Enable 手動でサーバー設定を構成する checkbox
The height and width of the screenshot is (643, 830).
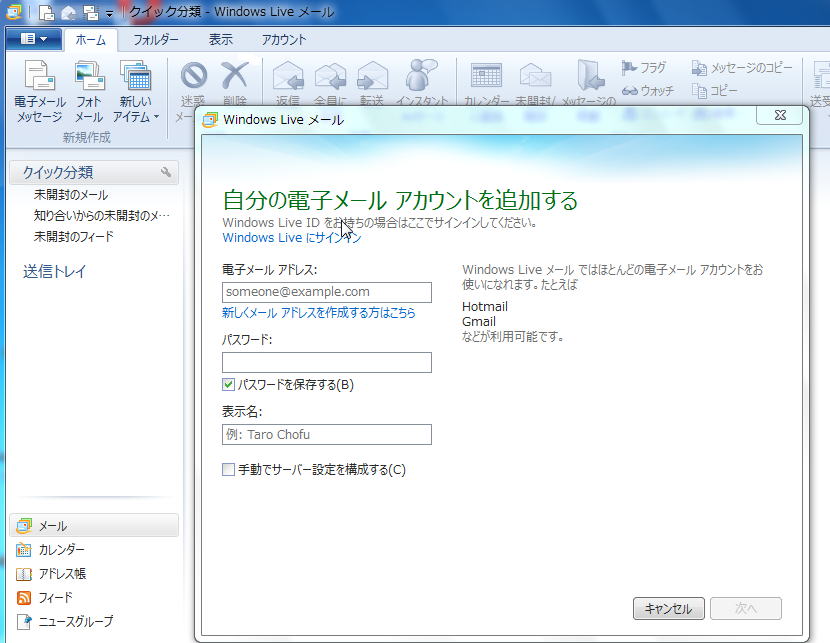pos(228,469)
